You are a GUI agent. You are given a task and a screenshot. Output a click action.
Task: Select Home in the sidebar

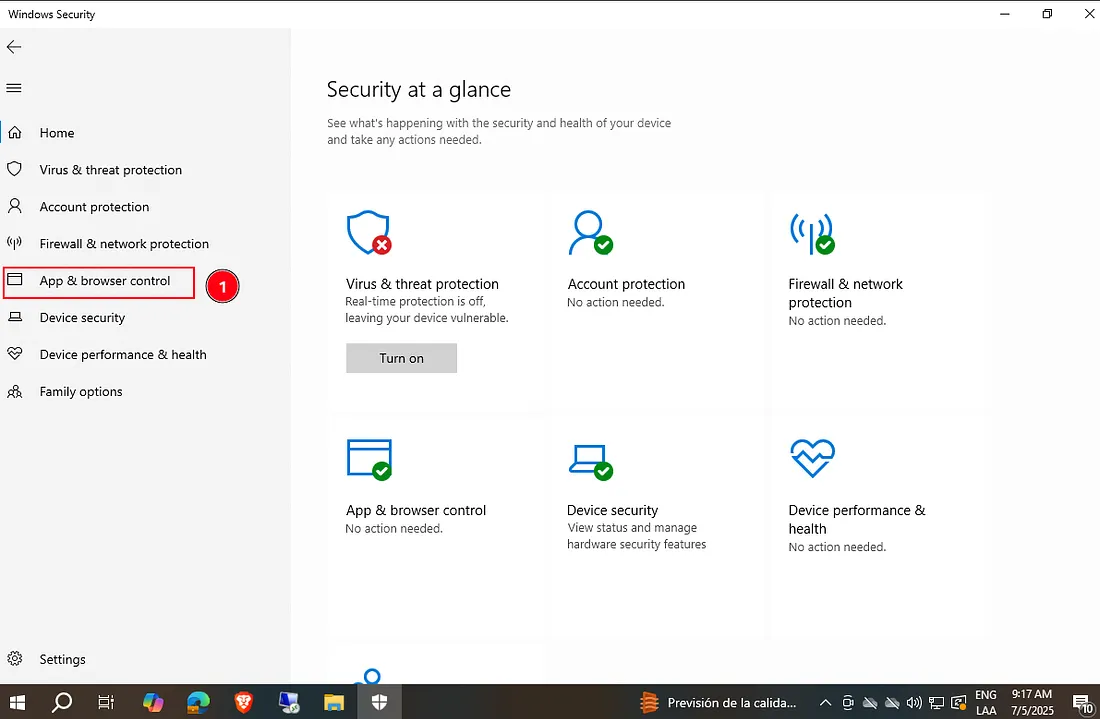(57, 133)
